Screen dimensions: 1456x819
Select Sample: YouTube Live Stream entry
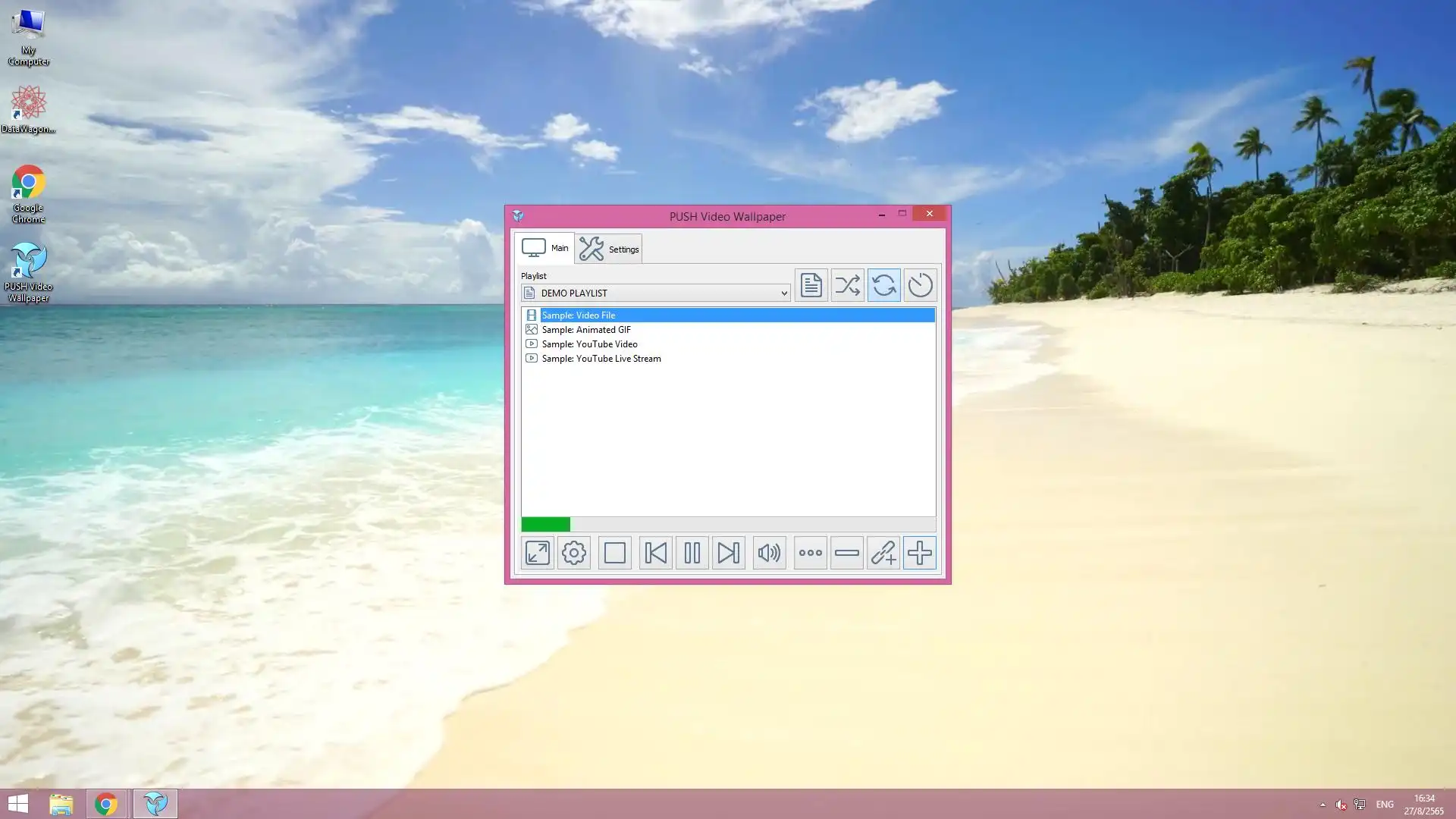(x=601, y=359)
